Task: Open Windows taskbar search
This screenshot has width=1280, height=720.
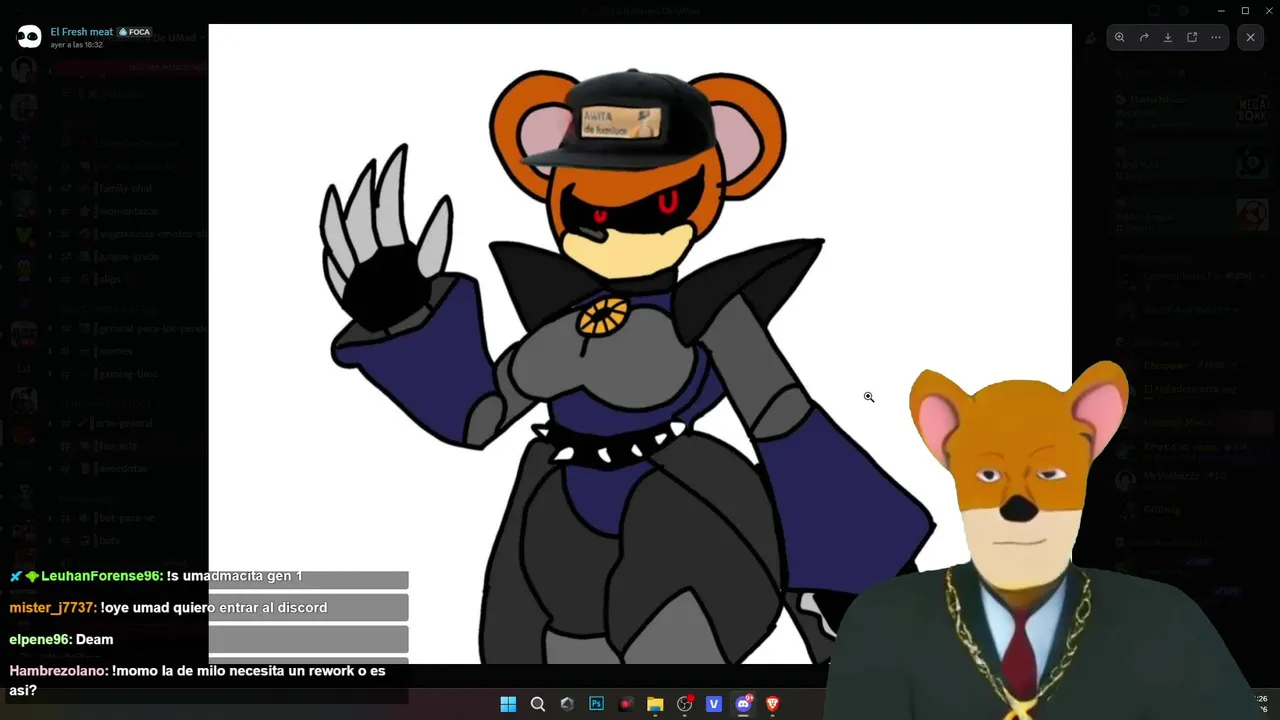Action: (x=538, y=704)
